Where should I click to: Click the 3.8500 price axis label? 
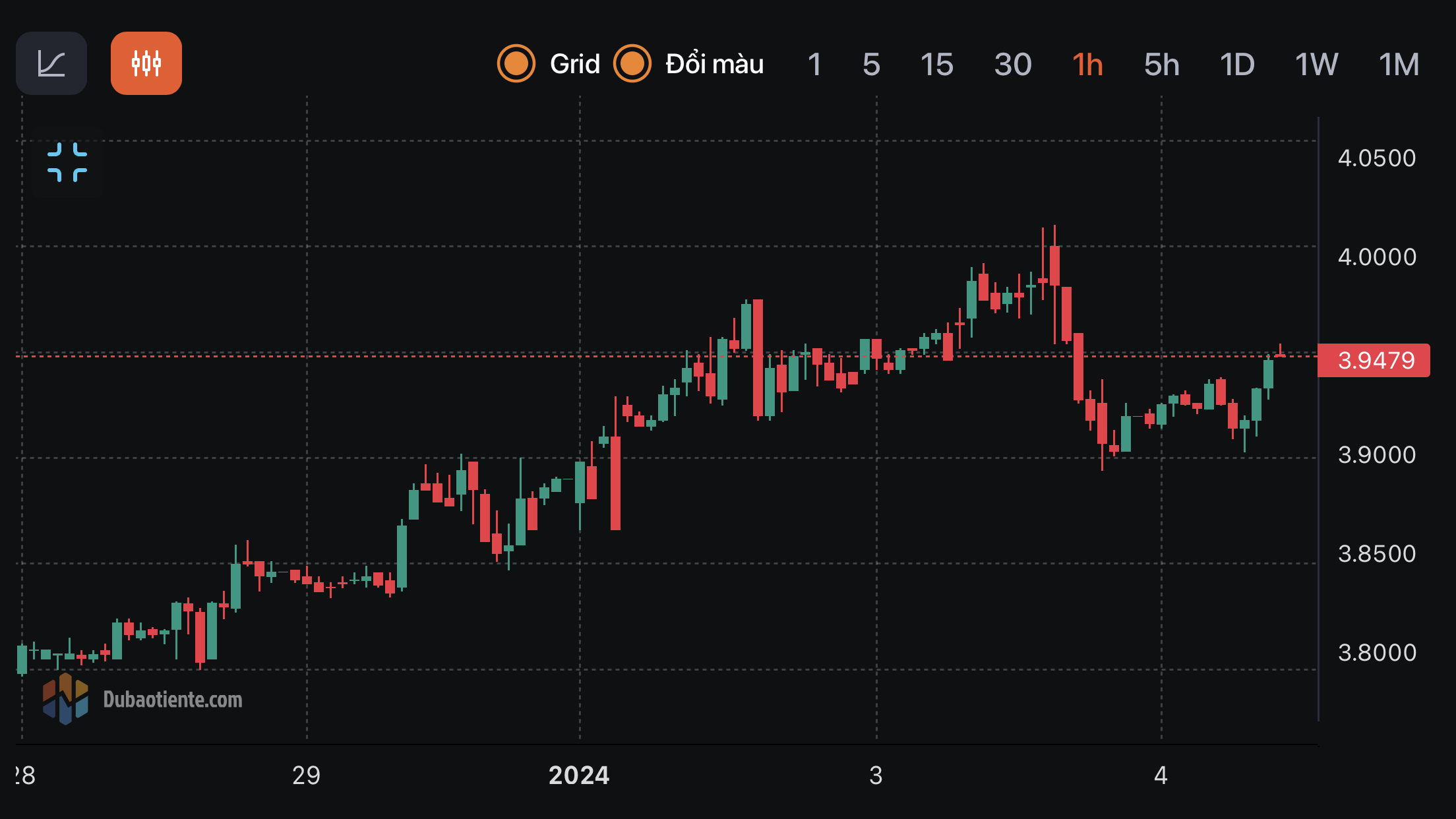[x=1377, y=554]
